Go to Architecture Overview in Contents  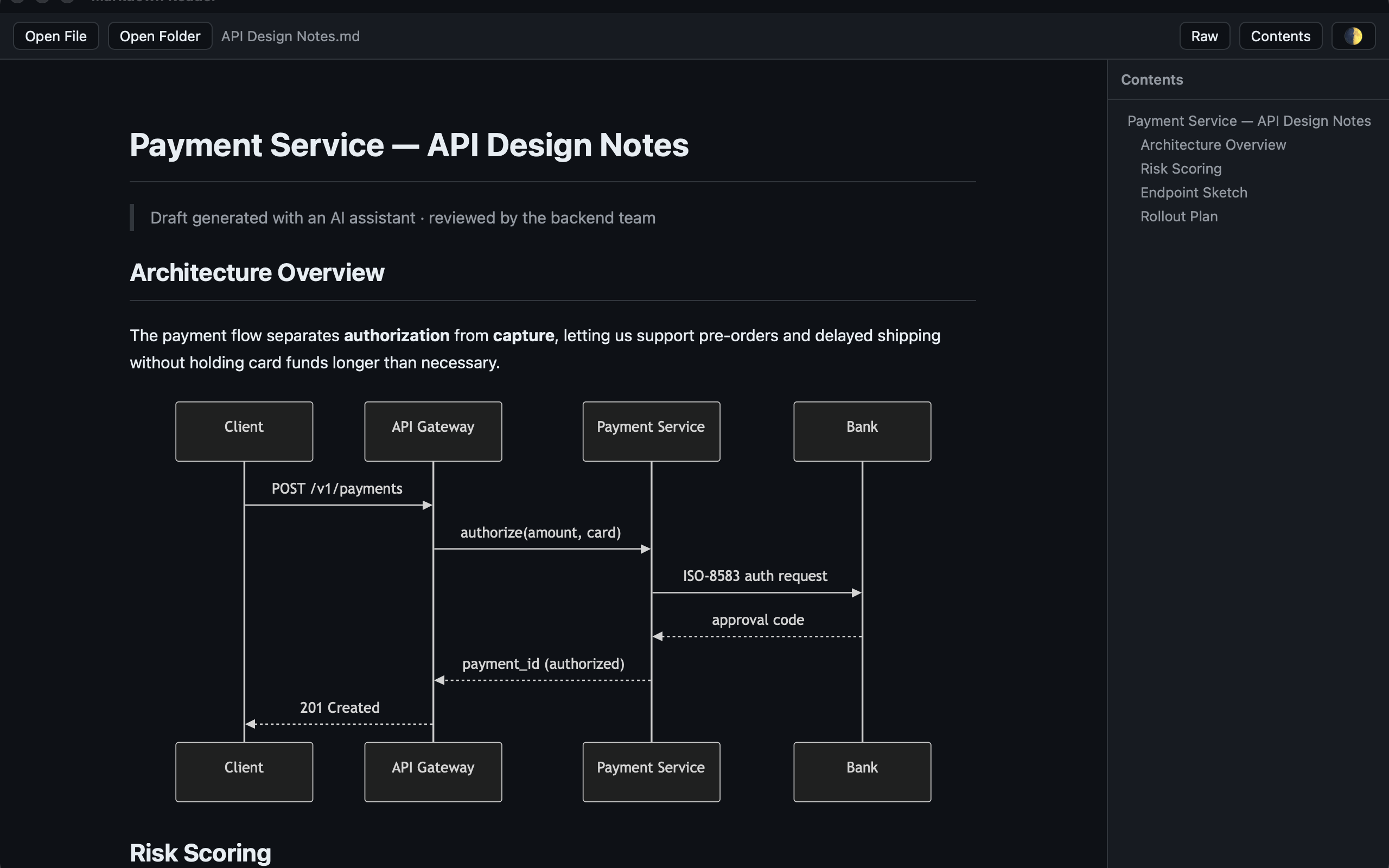point(1213,145)
